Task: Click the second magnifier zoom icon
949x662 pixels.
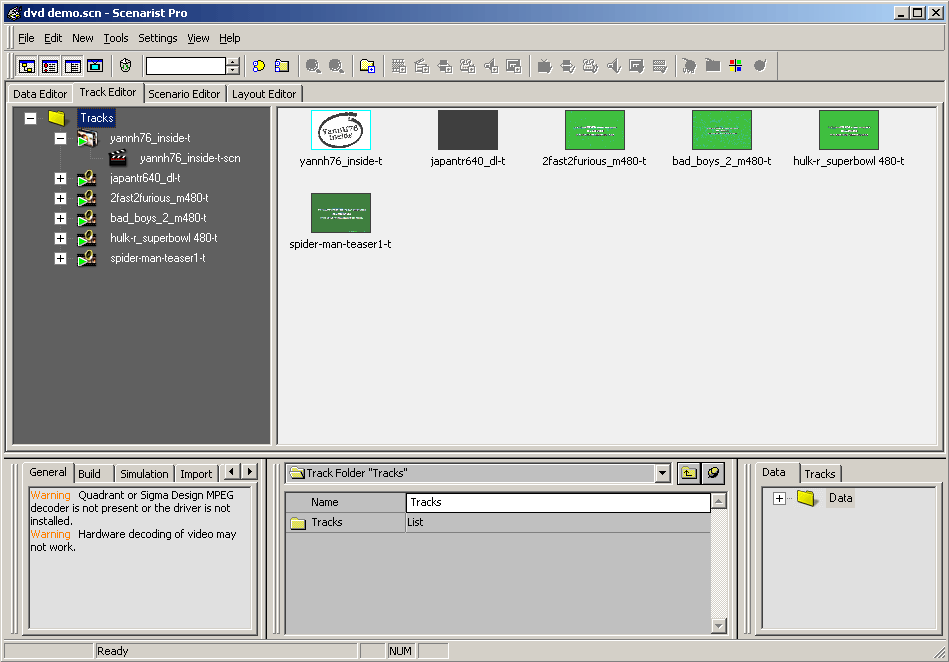Action: click(337, 66)
